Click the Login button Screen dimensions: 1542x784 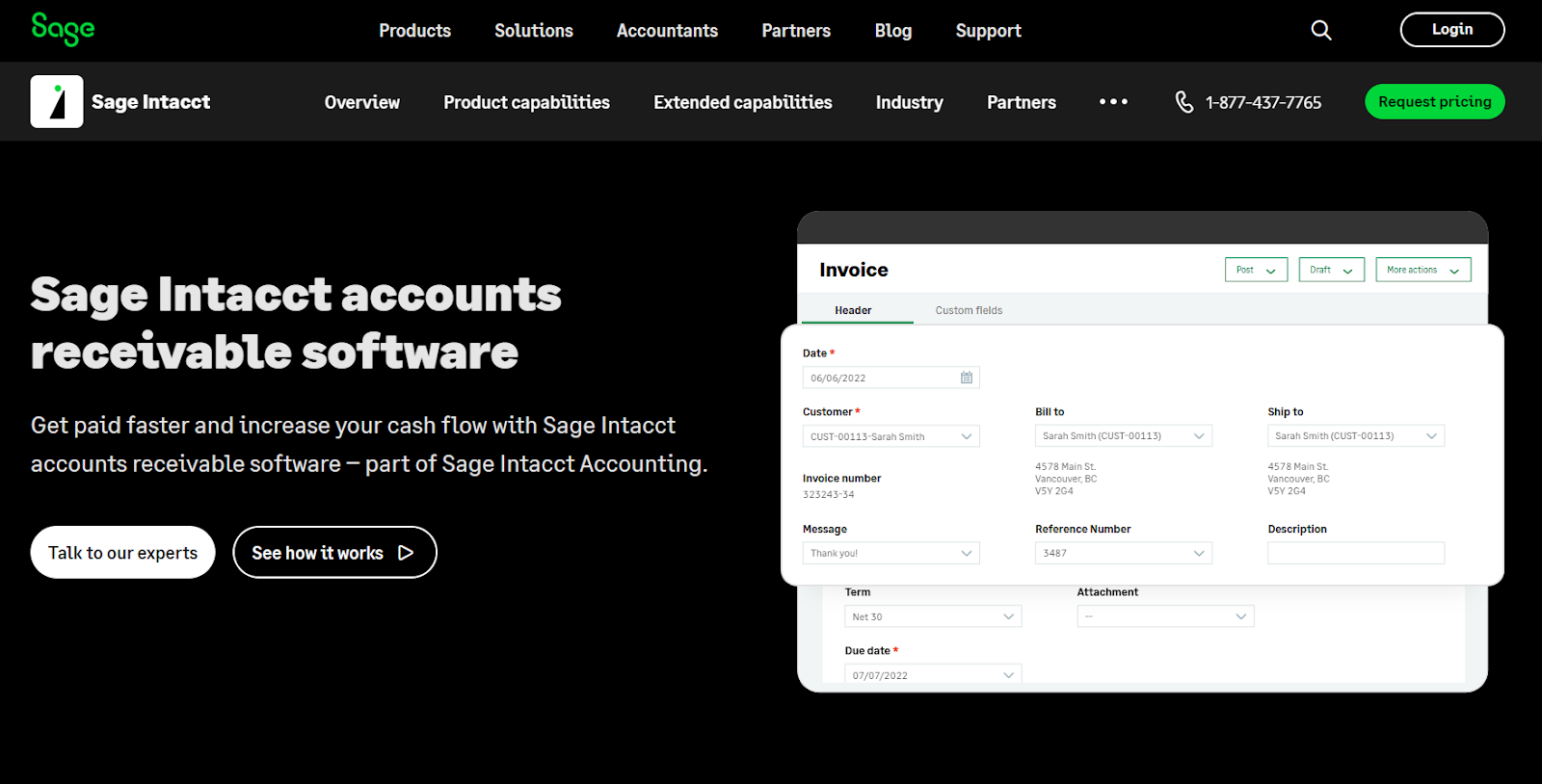click(1452, 29)
